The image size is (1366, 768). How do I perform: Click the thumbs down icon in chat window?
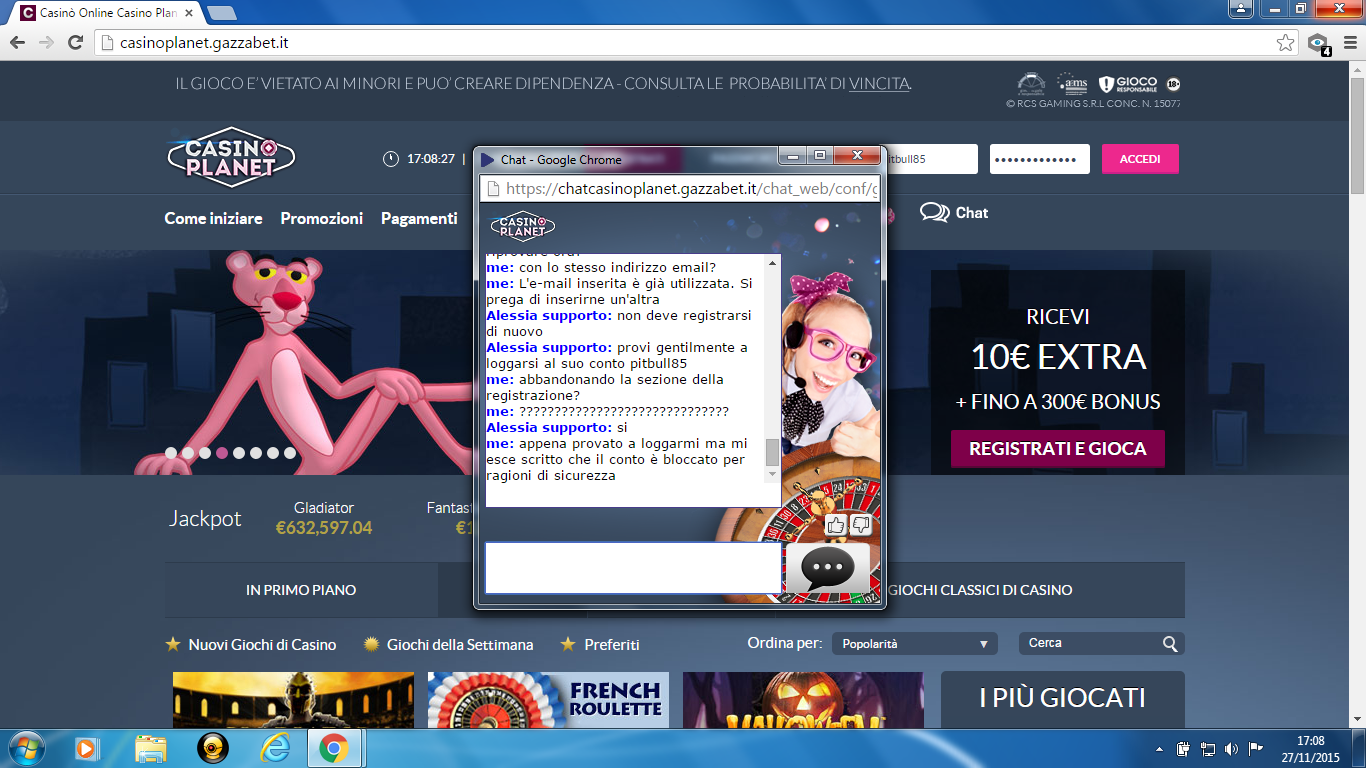(861, 526)
